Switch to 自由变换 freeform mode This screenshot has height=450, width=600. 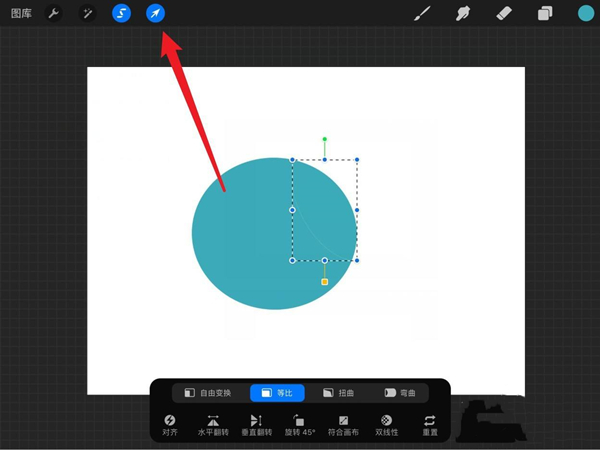click(206, 393)
